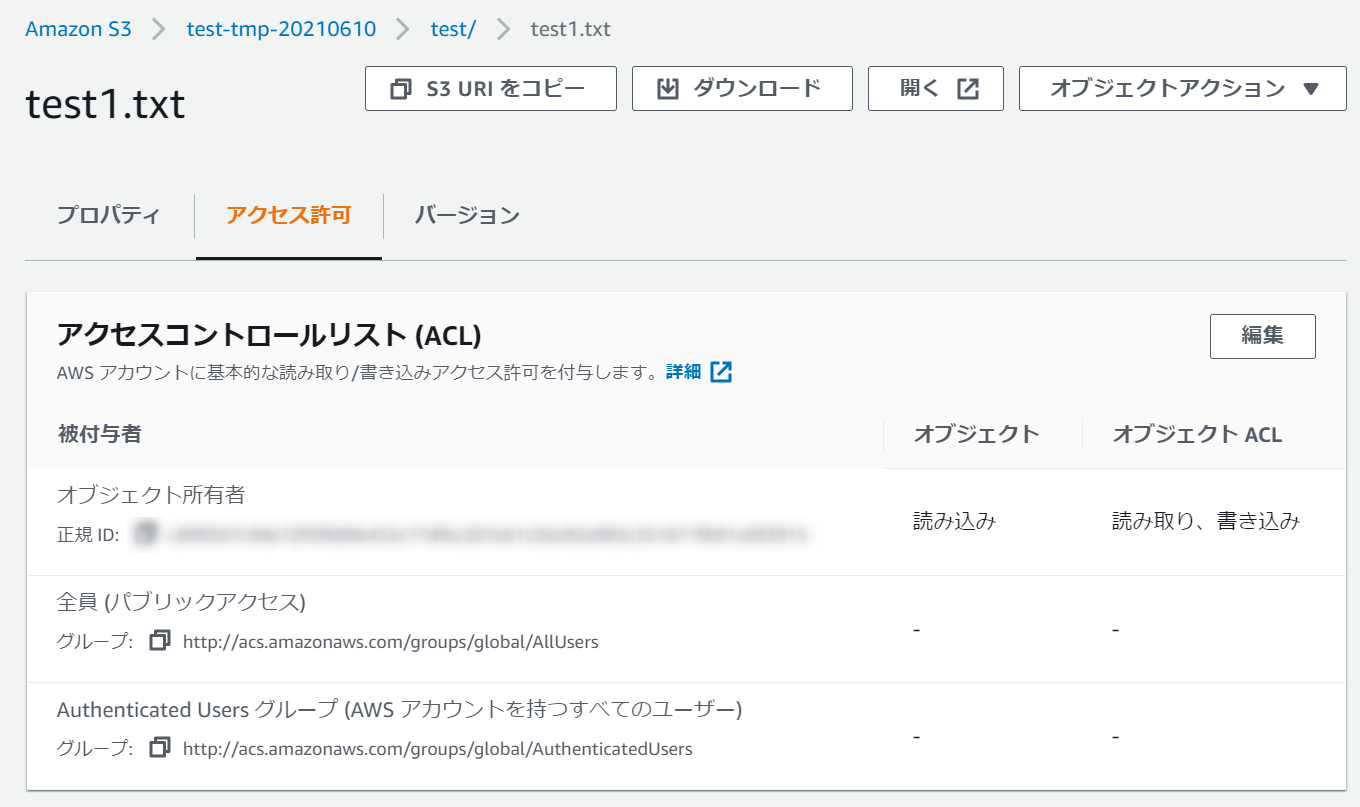
Task: Click the copy icon in S3 URI button
Action: coord(401,89)
